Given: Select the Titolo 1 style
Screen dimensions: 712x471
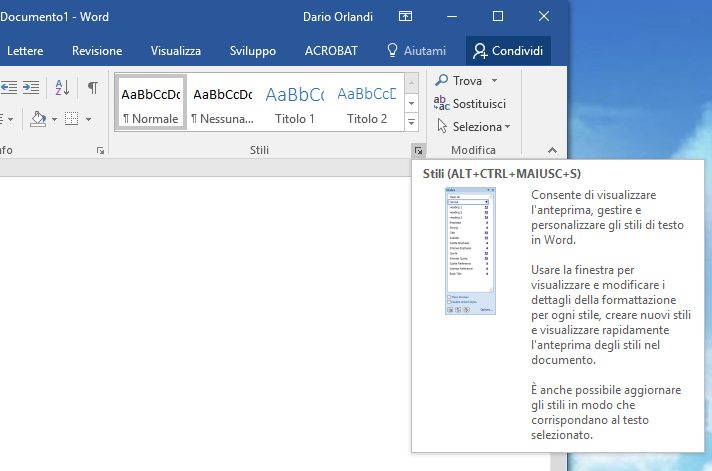Looking at the screenshot, I should [x=294, y=103].
